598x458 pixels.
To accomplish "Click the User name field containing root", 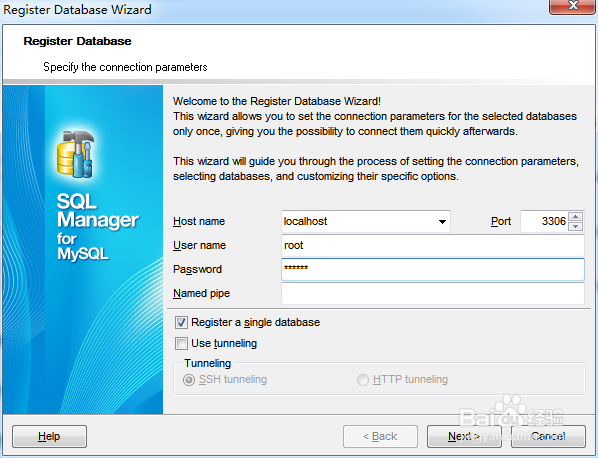I will point(433,245).
